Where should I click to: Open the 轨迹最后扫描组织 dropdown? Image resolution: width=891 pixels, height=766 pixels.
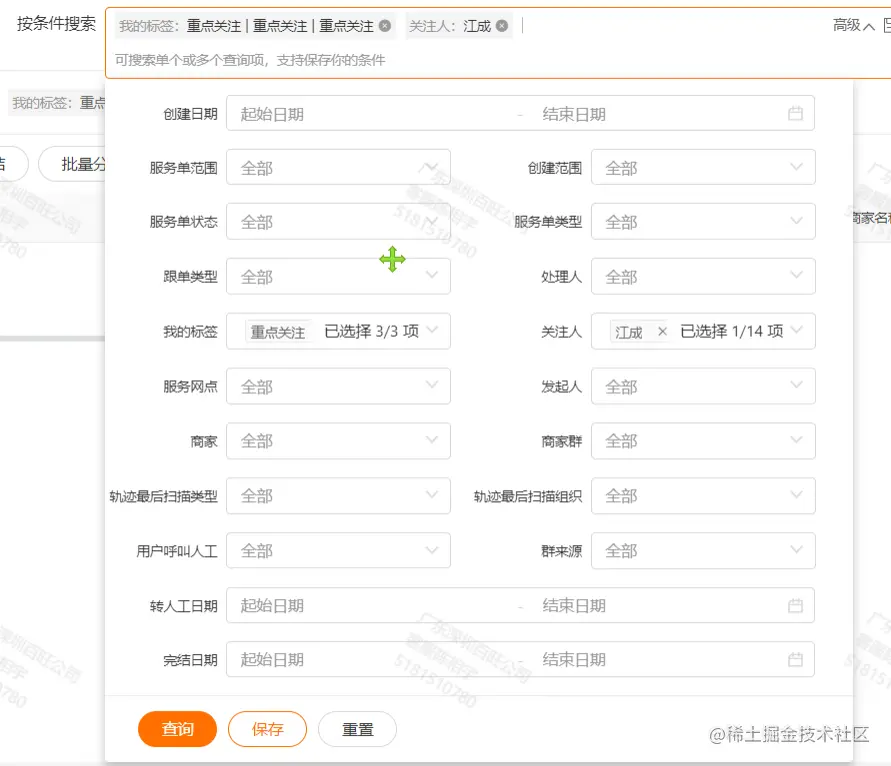[703, 496]
